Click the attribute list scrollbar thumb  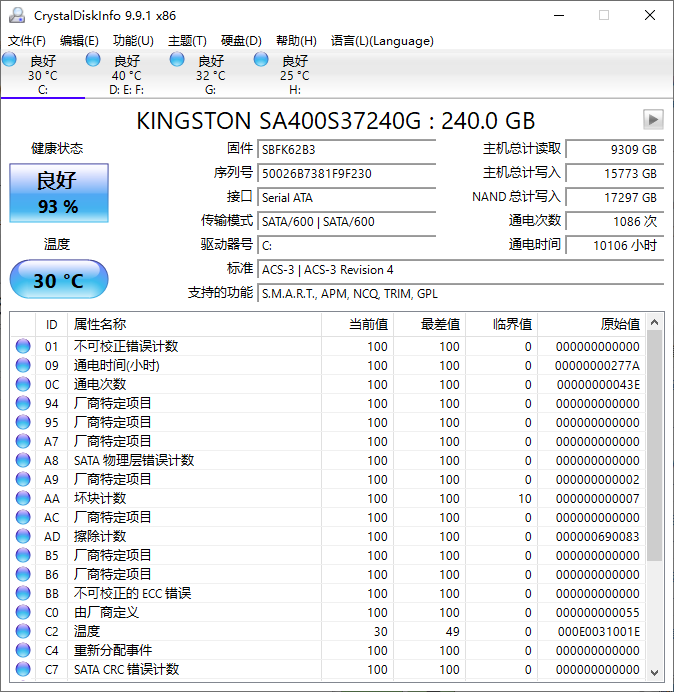coord(655,446)
